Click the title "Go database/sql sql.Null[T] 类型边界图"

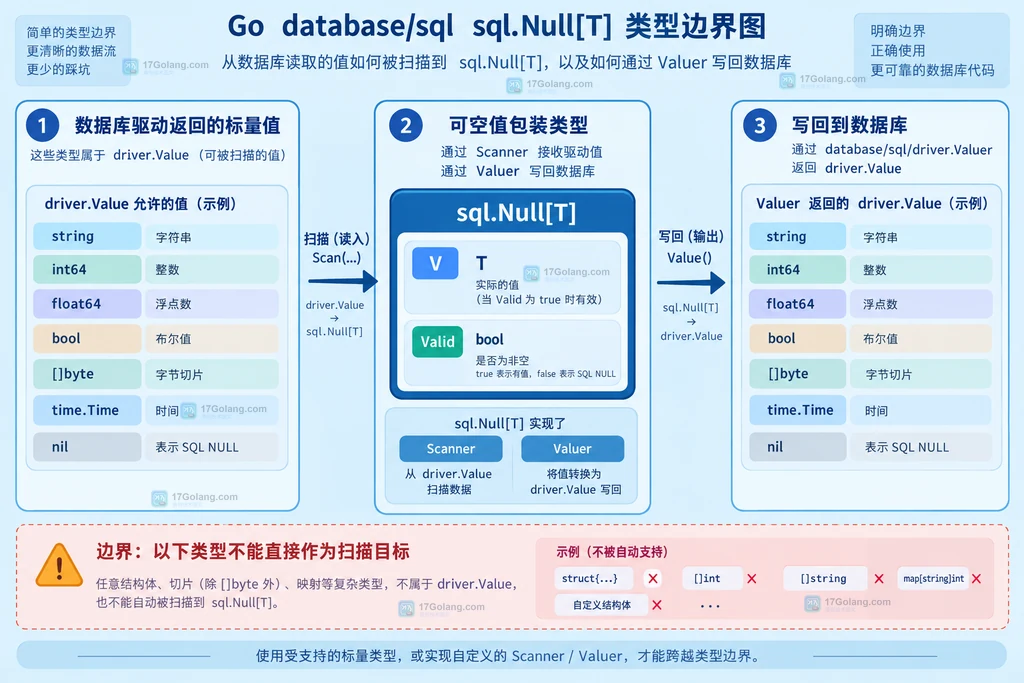[497, 26]
